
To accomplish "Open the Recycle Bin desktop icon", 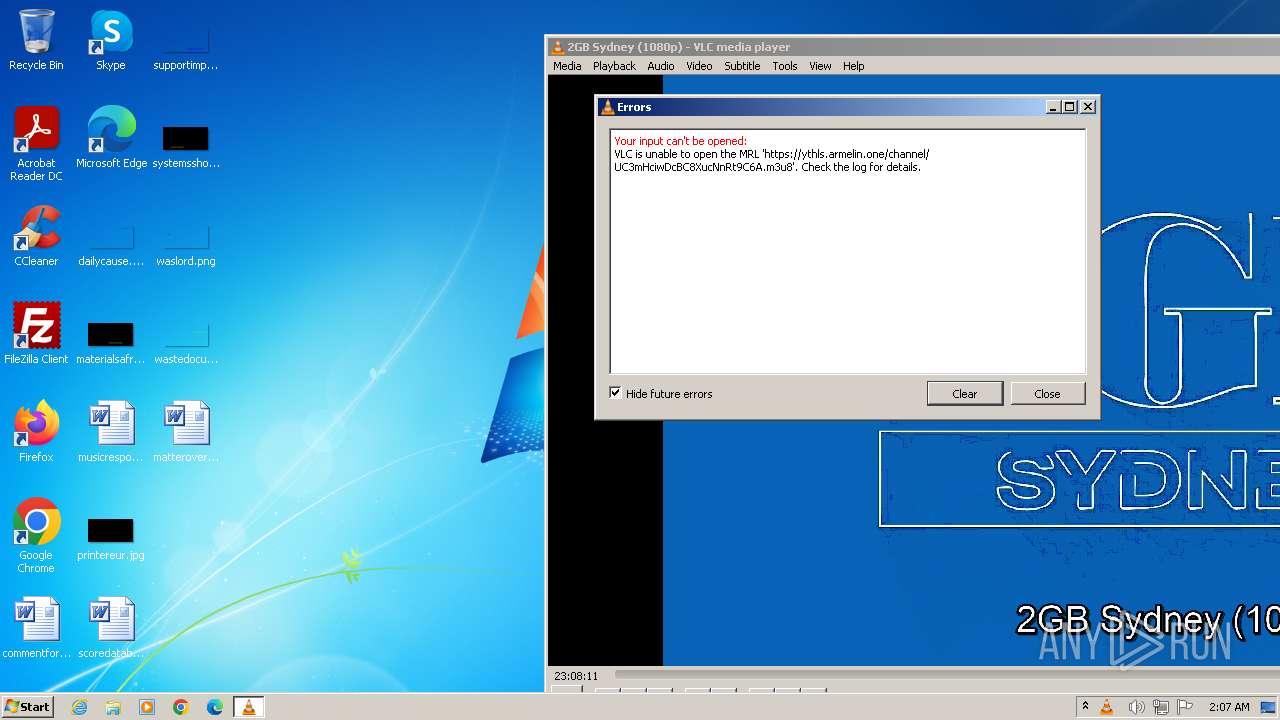I will tap(36, 40).
